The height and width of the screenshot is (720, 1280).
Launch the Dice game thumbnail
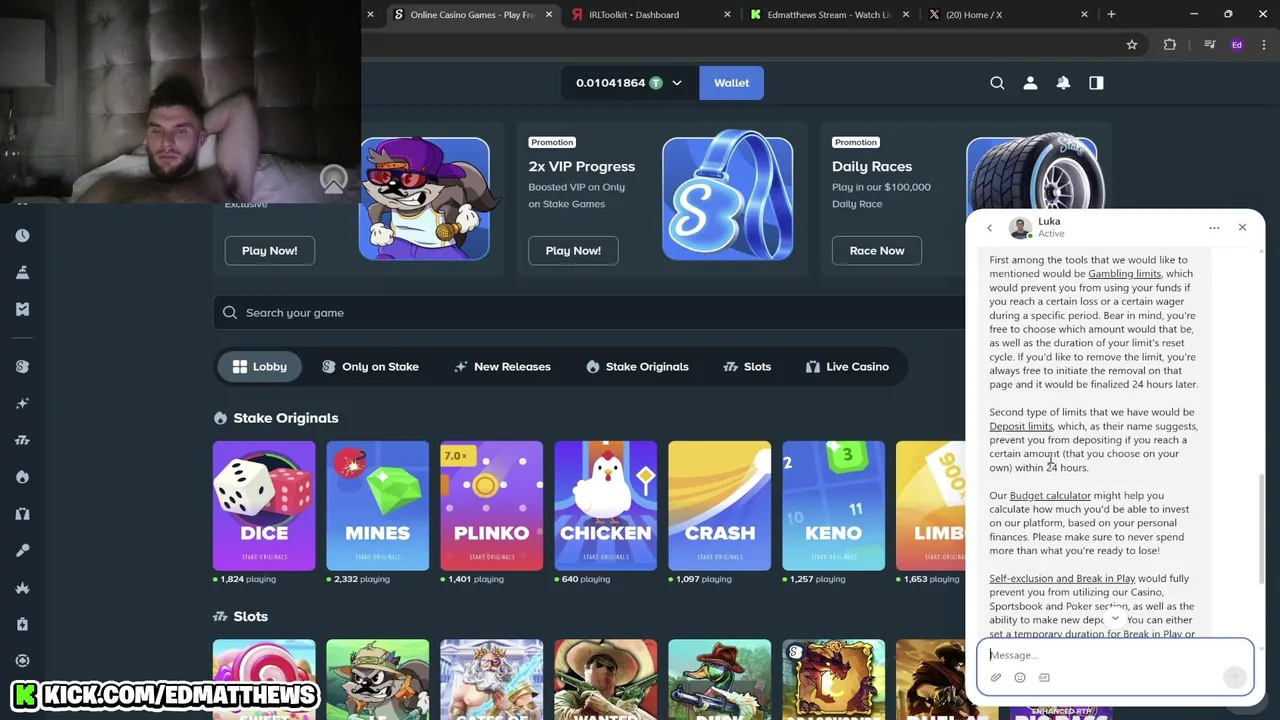click(x=264, y=506)
